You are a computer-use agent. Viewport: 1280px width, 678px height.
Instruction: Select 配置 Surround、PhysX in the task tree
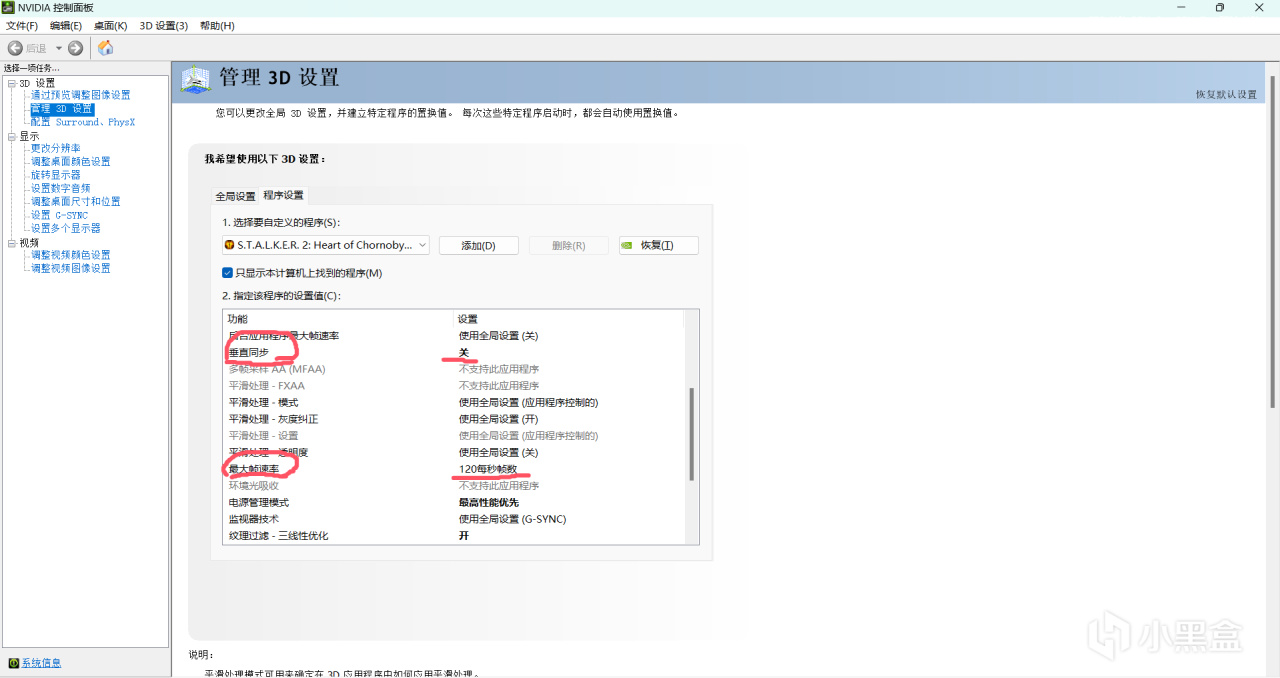click(x=82, y=122)
